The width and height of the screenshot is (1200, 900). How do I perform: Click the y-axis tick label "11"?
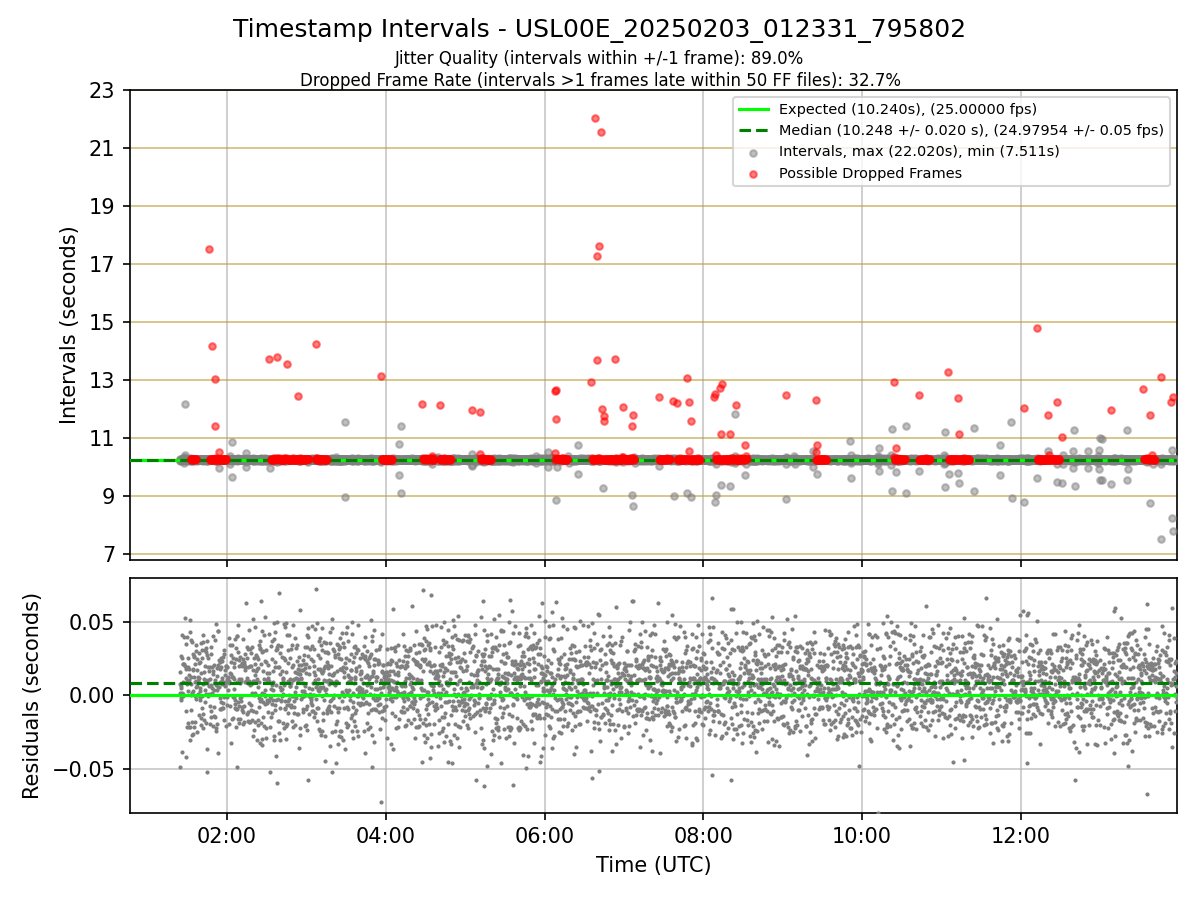103,439
